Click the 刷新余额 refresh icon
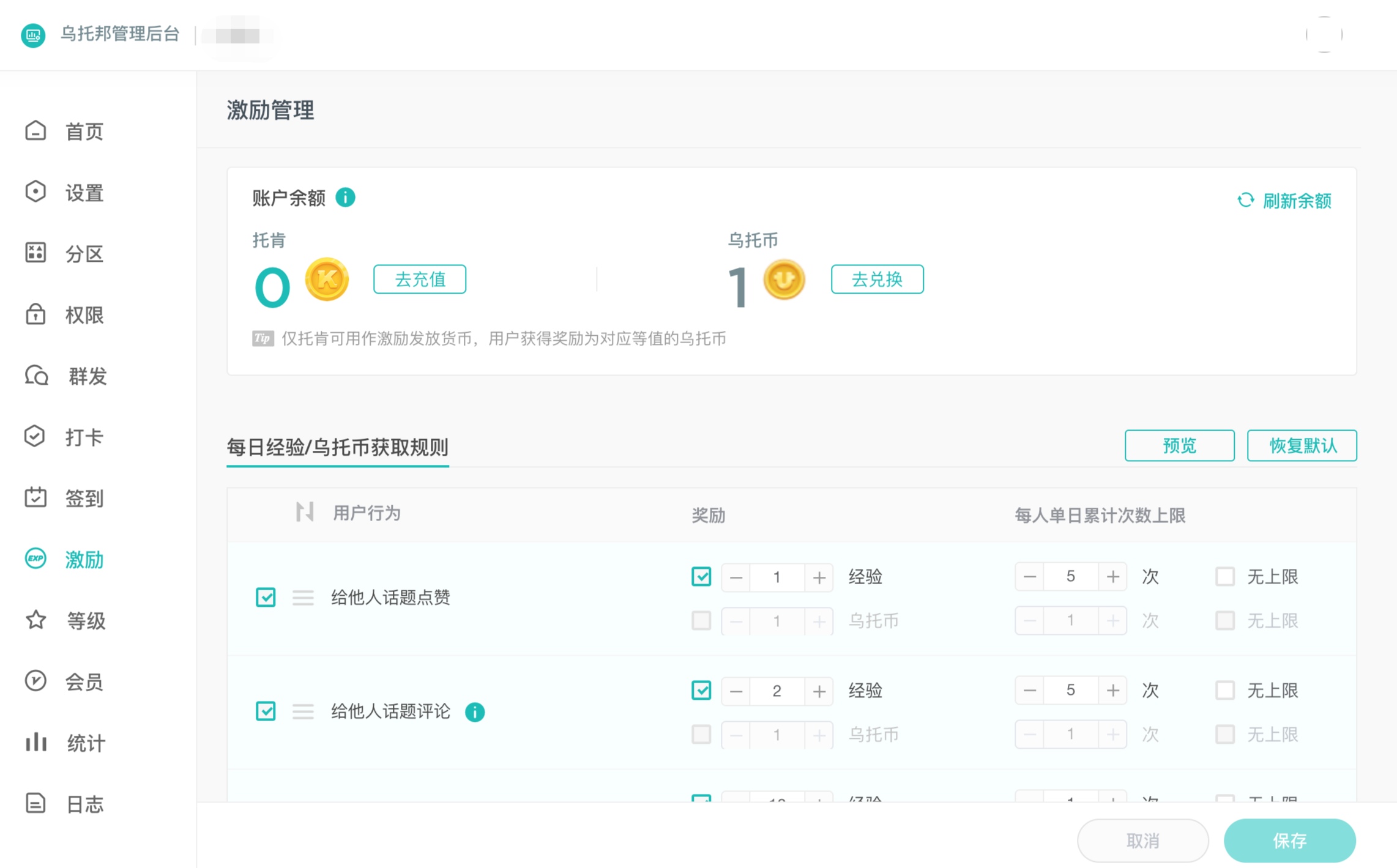Screen dimensions: 1397x868 click(1245, 200)
